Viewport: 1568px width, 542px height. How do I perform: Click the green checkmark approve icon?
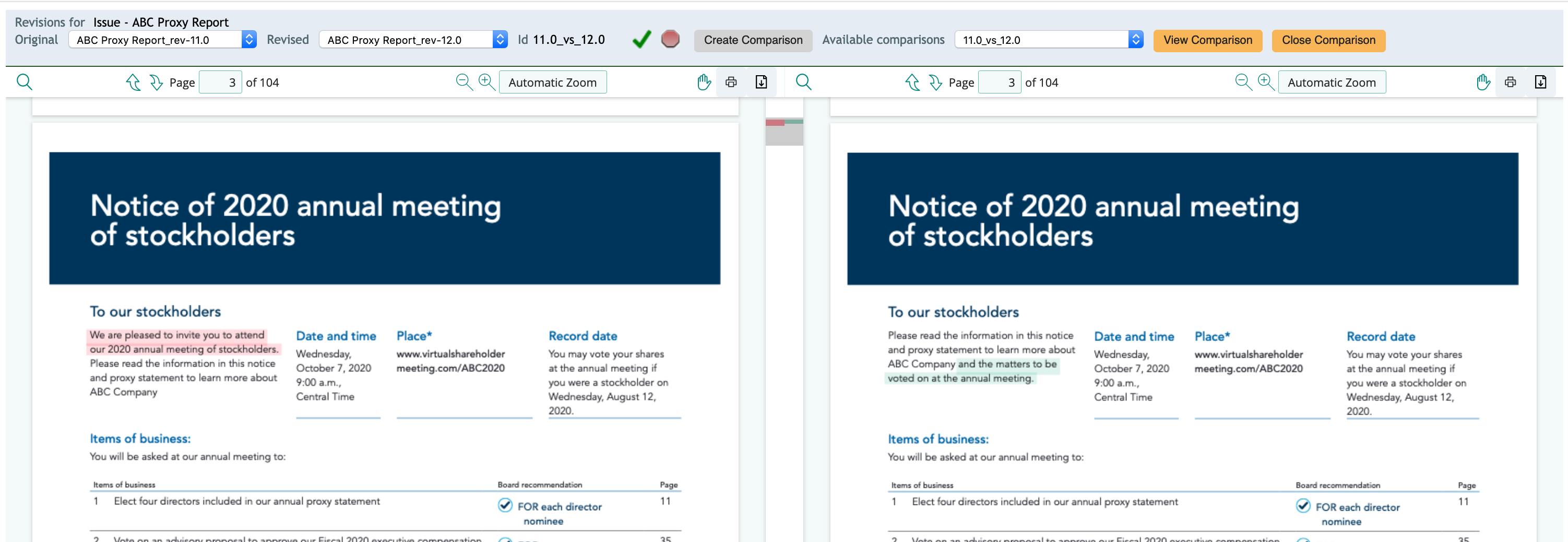642,40
